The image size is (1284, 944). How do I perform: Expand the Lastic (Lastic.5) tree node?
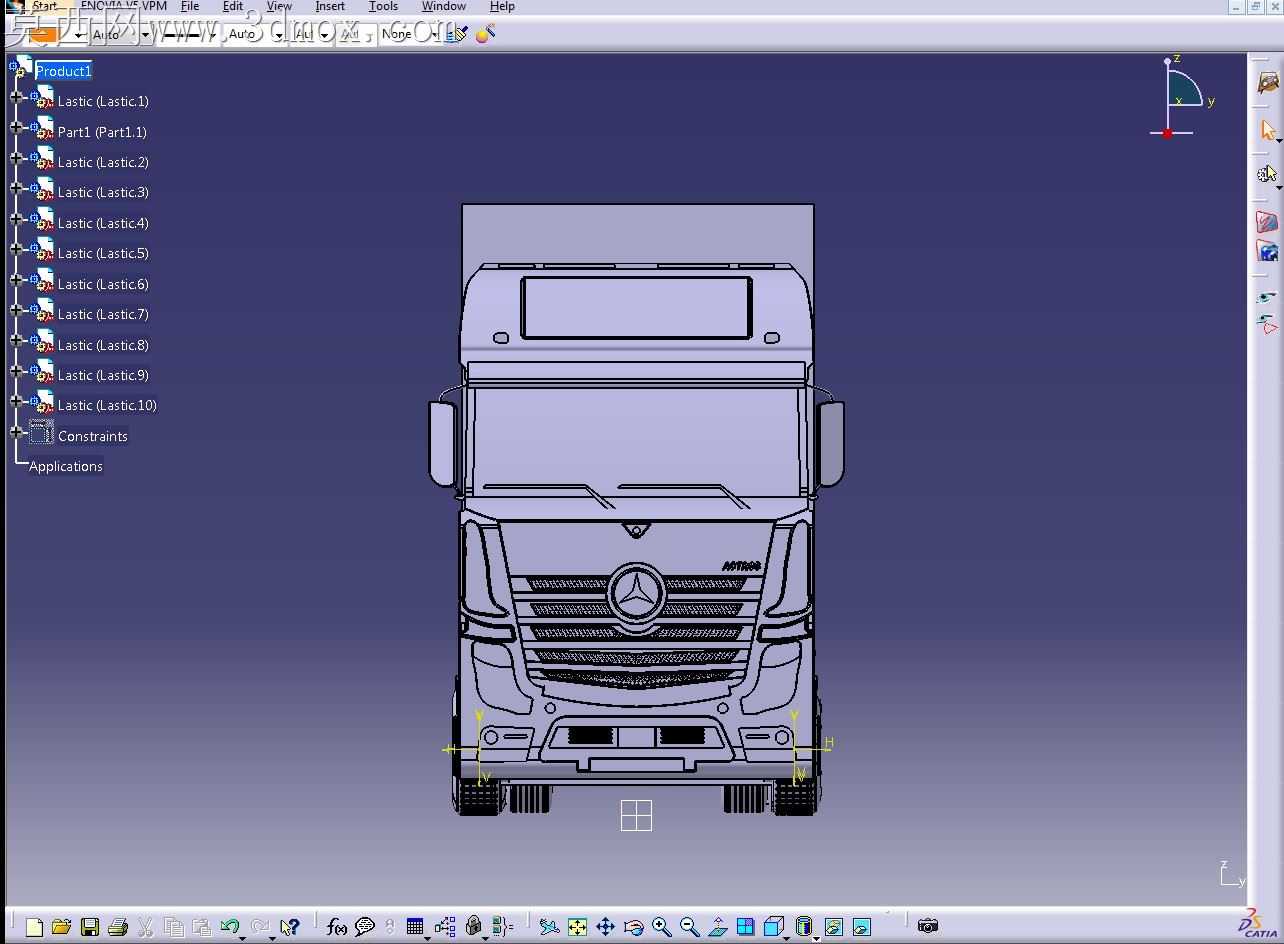(x=16, y=249)
